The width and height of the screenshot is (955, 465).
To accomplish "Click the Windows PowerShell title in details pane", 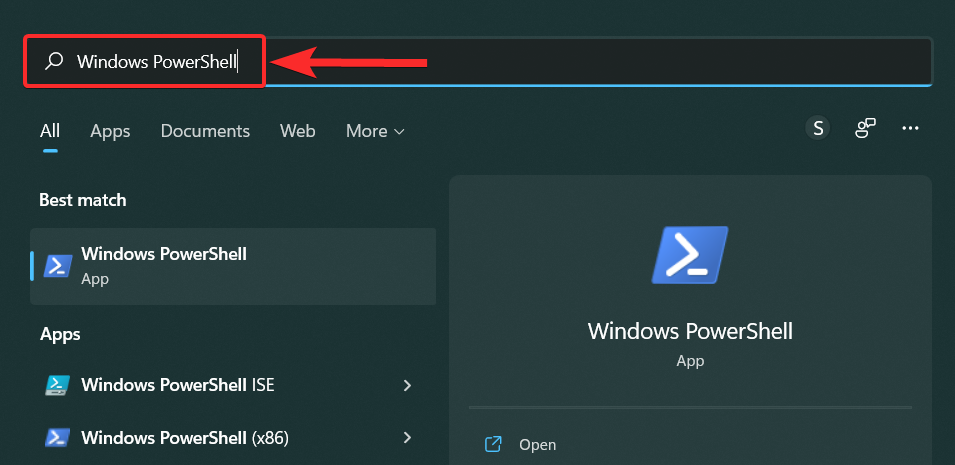I will tap(690, 332).
